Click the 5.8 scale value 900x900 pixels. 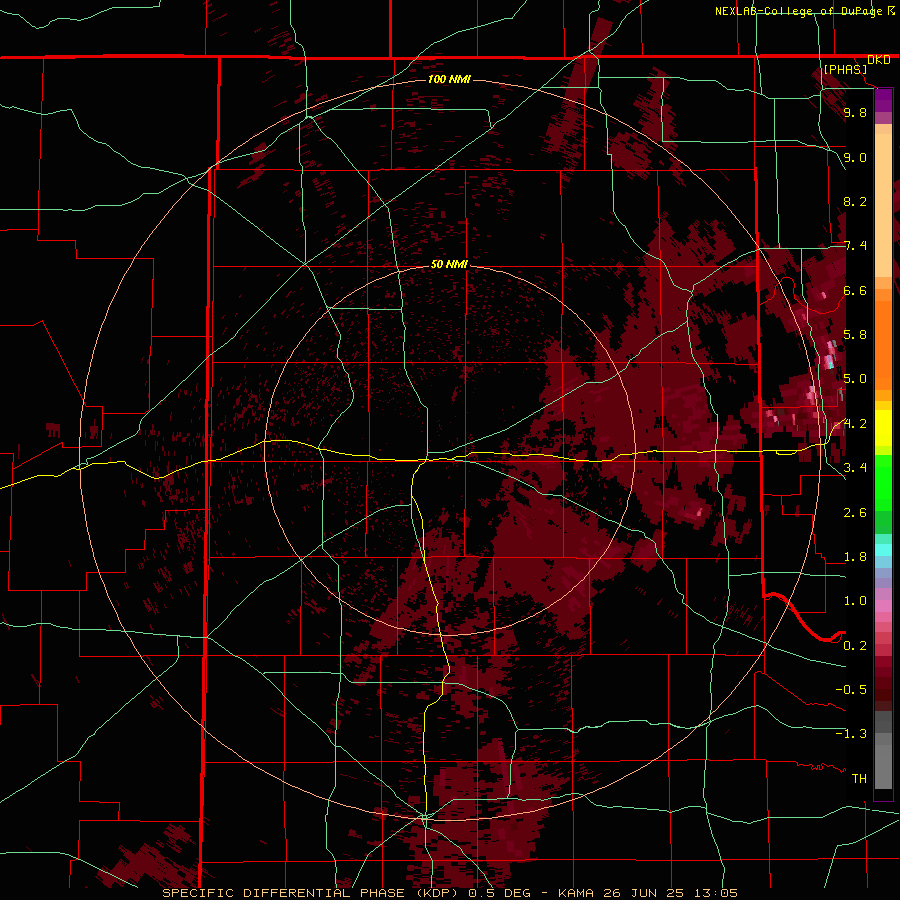click(855, 335)
